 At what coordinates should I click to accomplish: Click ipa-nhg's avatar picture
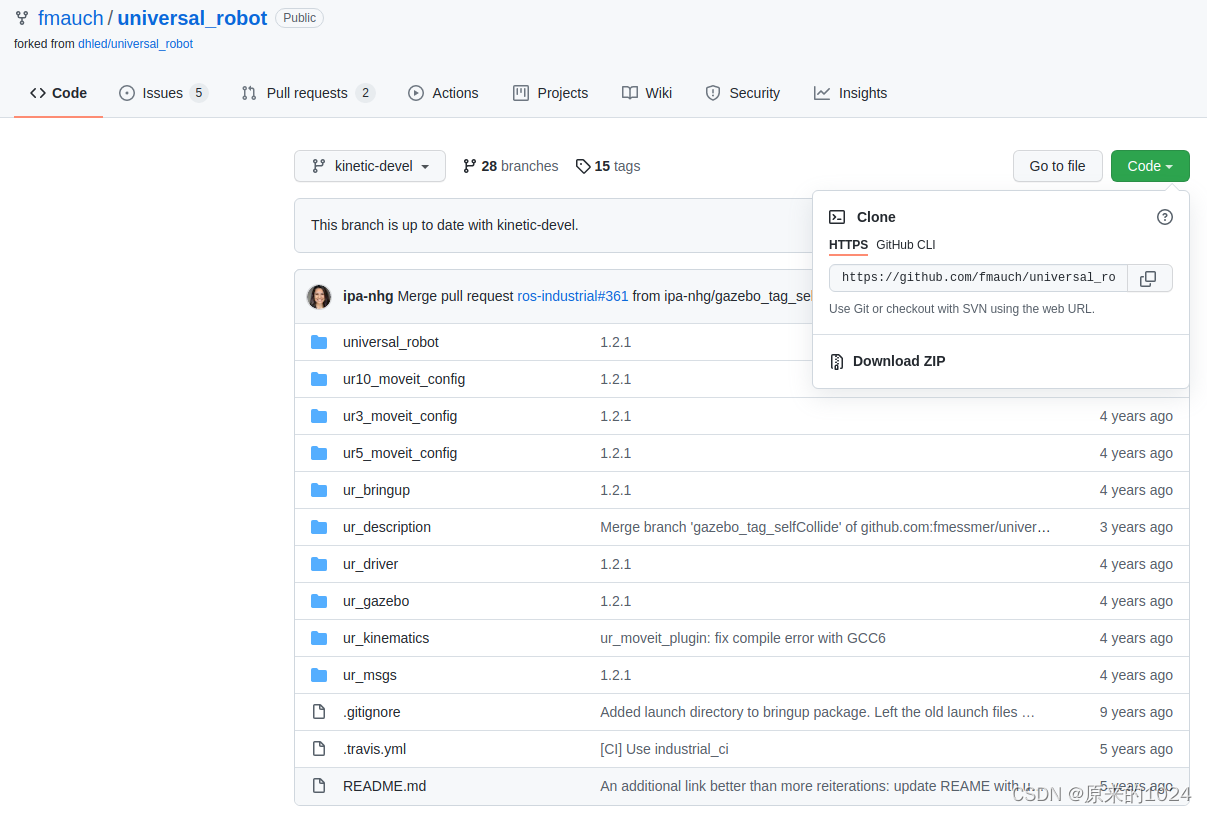coord(319,296)
